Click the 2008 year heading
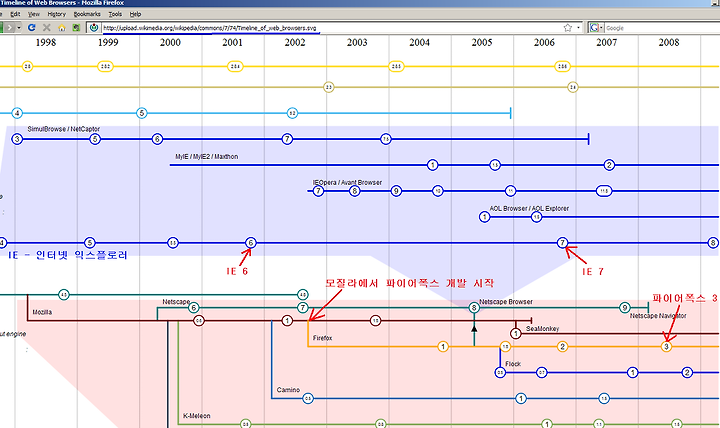 (669, 43)
